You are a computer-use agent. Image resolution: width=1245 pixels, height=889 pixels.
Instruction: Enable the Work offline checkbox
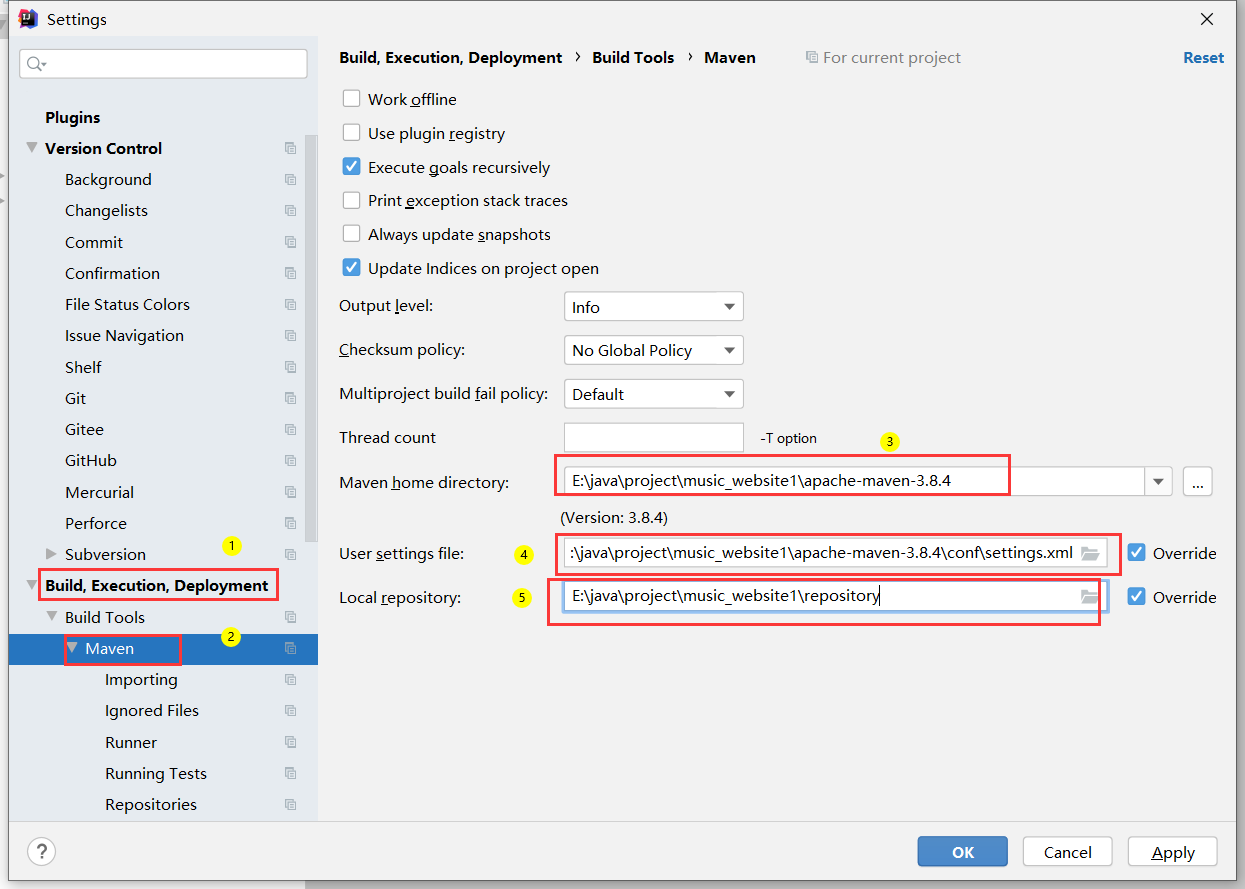click(351, 99)
